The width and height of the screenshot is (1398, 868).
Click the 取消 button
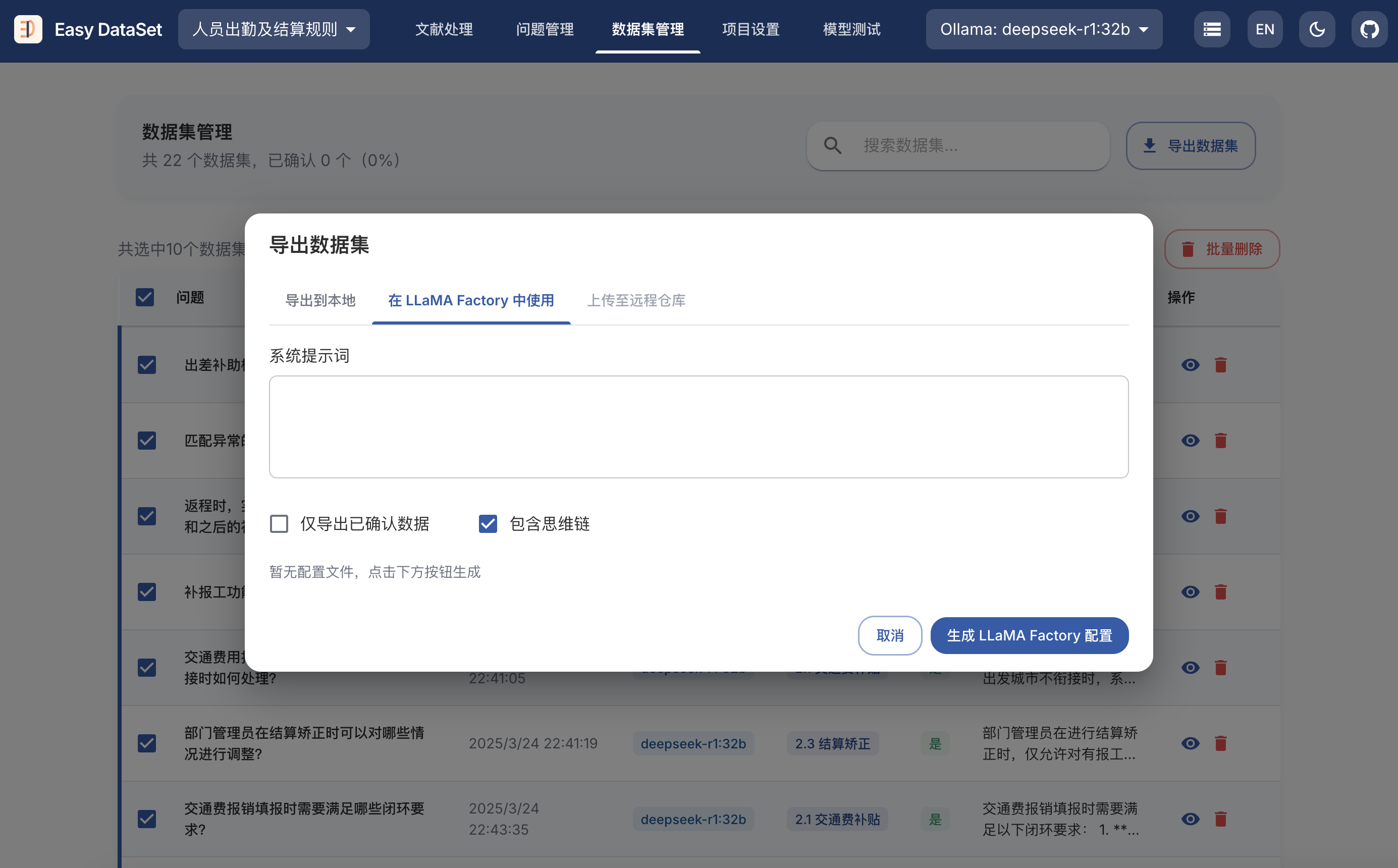[x=889, y=635]
